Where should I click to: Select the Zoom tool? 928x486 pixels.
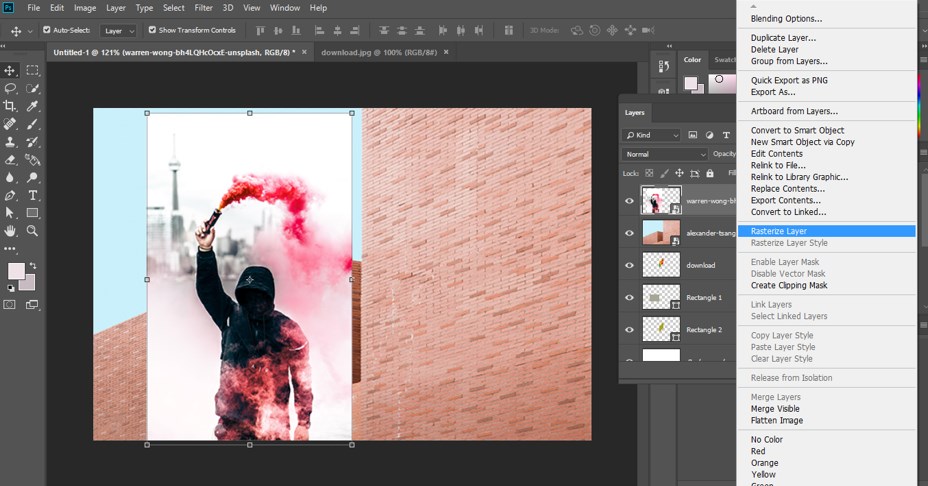click(33, 230)
